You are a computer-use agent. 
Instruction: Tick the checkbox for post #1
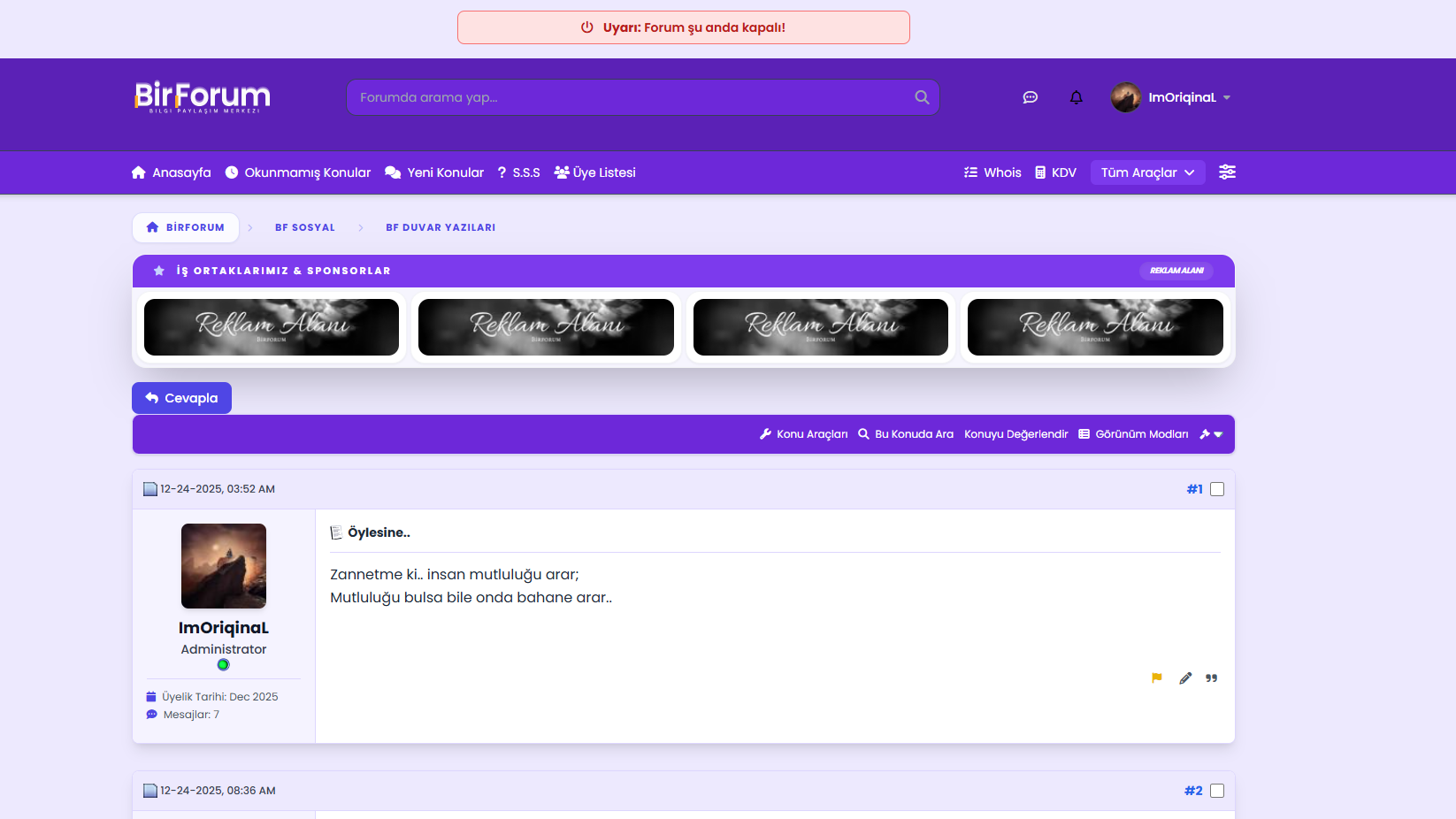coord(1217,489)
